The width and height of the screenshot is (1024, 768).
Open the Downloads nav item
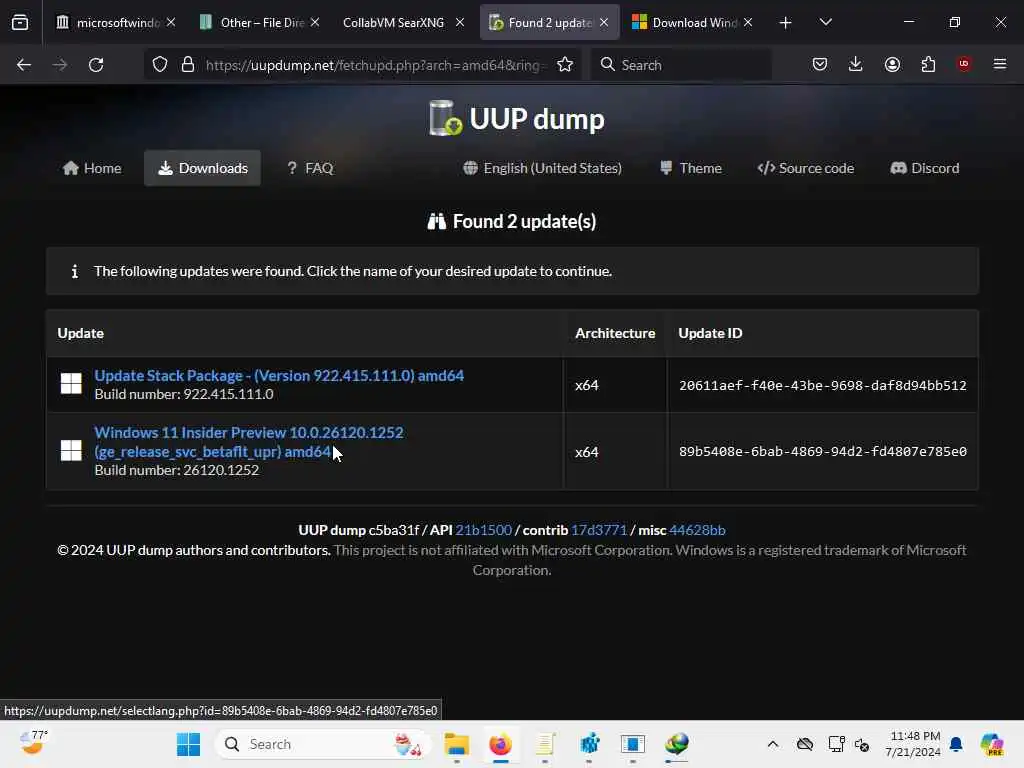pyautogui.click(x=202, y=168)
